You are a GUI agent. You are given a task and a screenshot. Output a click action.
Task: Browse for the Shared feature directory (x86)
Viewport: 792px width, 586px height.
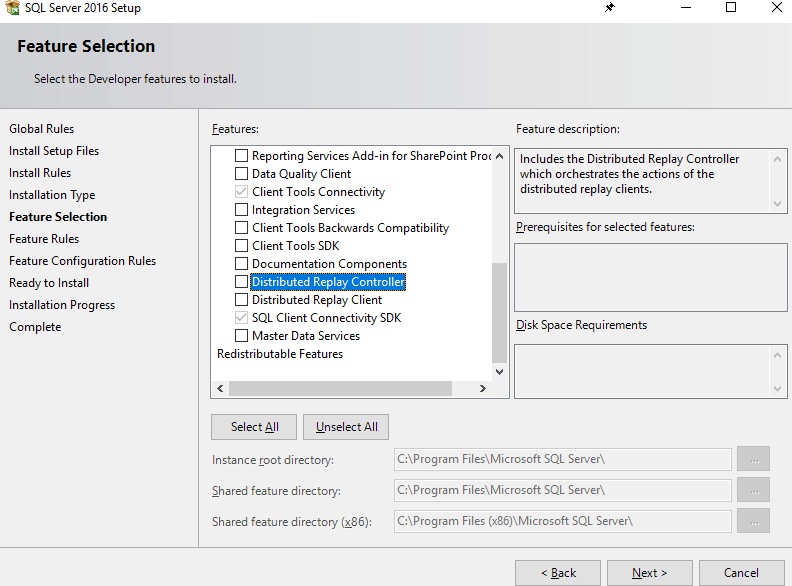(753, 521)
